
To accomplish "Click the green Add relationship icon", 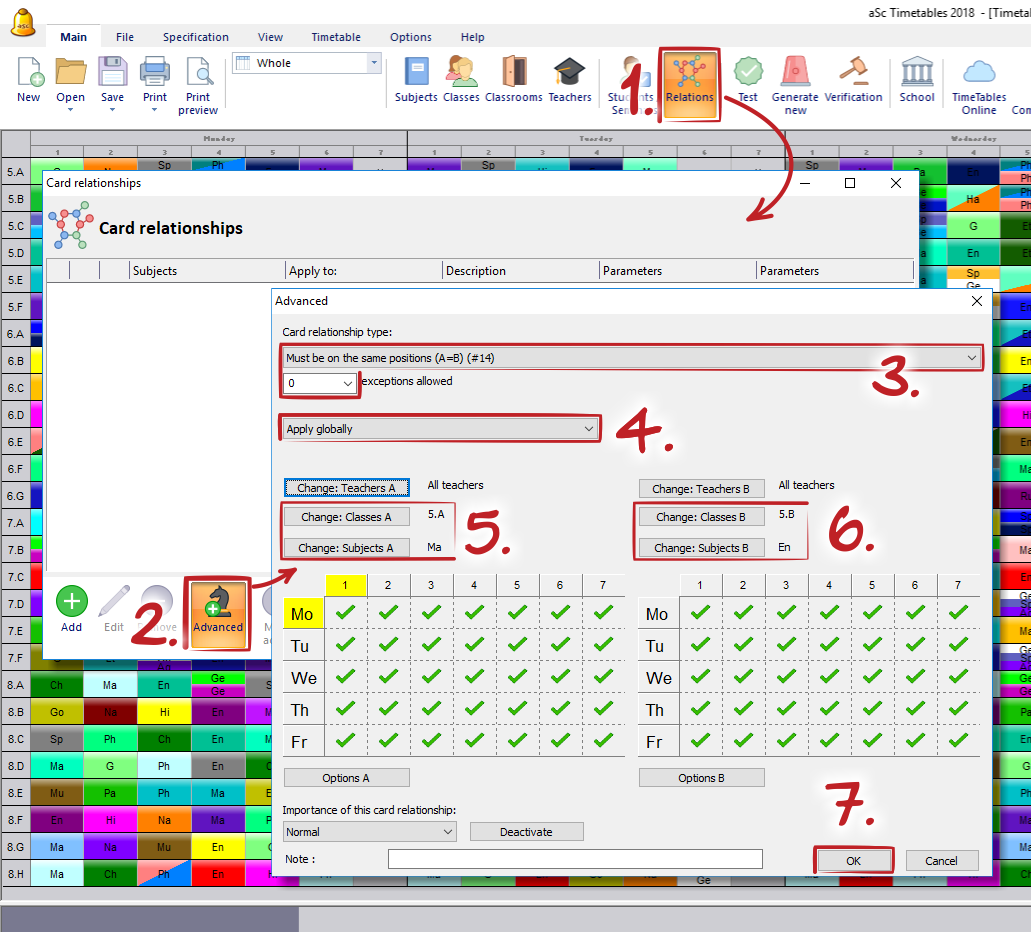I will [71, 602].
